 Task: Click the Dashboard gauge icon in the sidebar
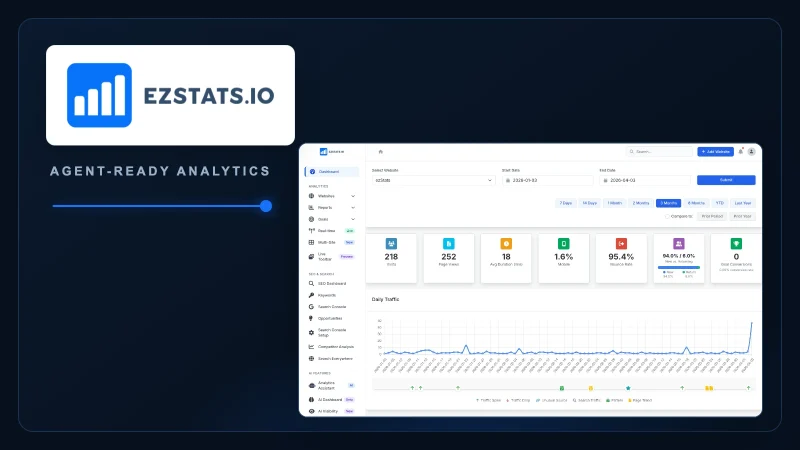[x=312, y=171]
